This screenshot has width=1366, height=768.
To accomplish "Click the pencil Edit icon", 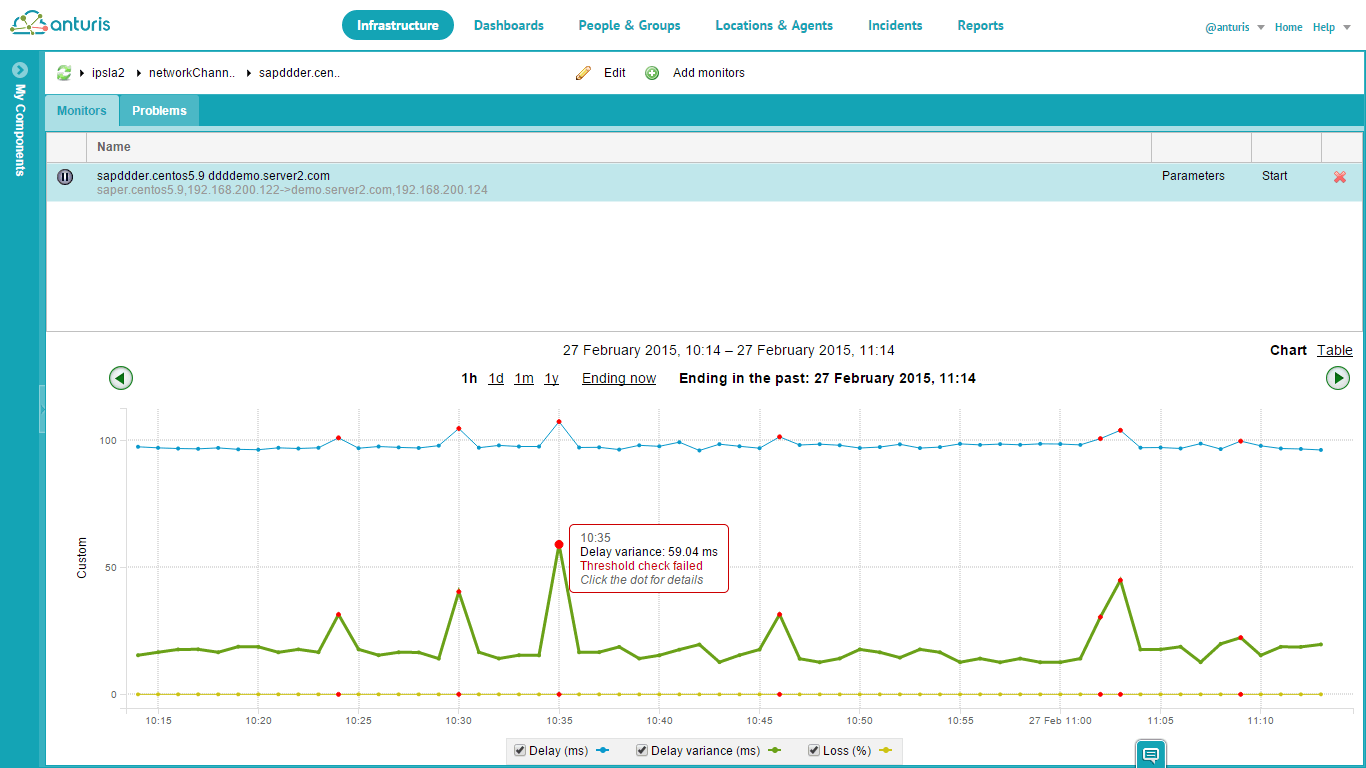I will [x=583, y=73].
